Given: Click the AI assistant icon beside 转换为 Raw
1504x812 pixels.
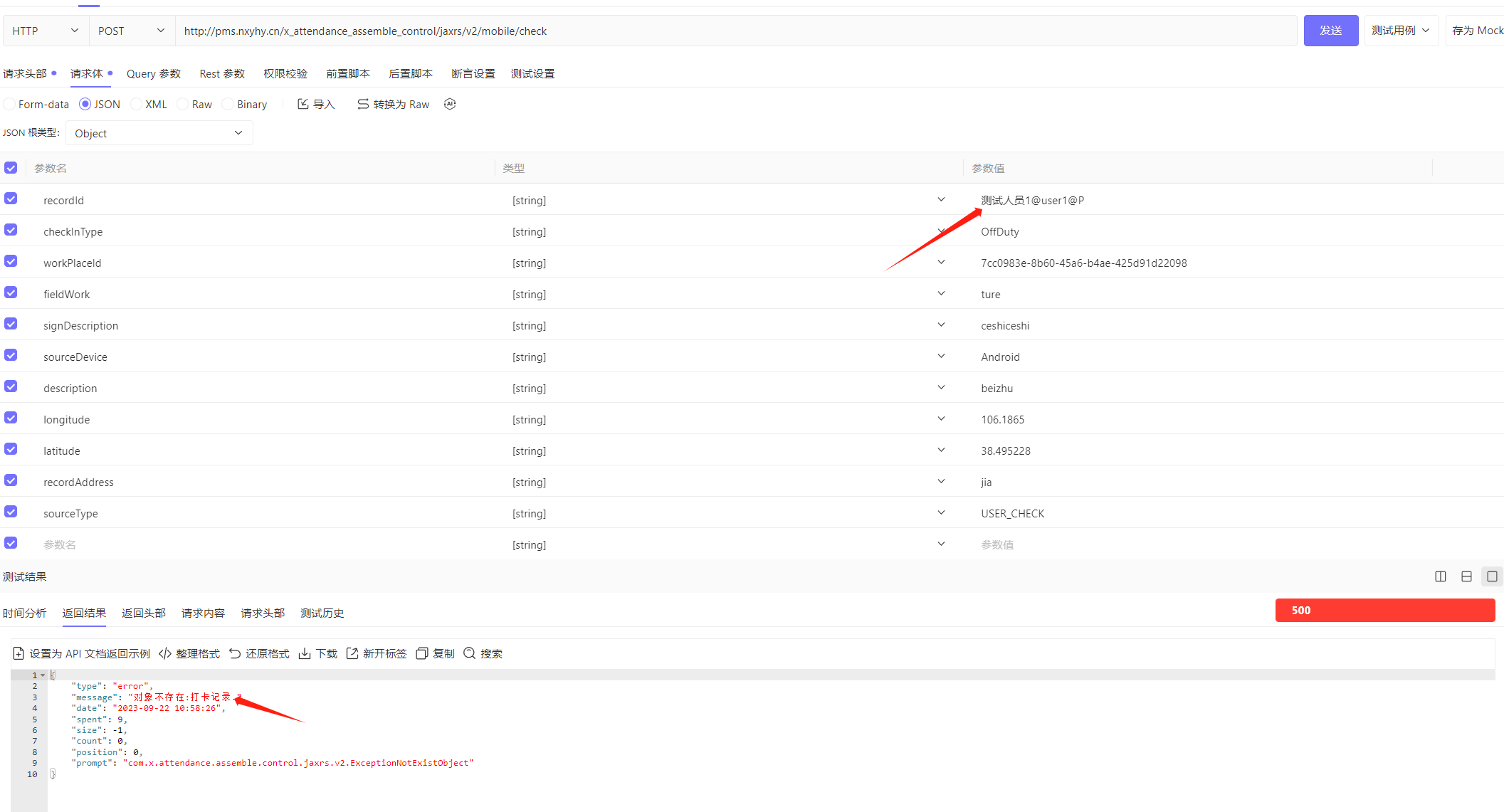Looking at the screenshot, I should 450,104.
